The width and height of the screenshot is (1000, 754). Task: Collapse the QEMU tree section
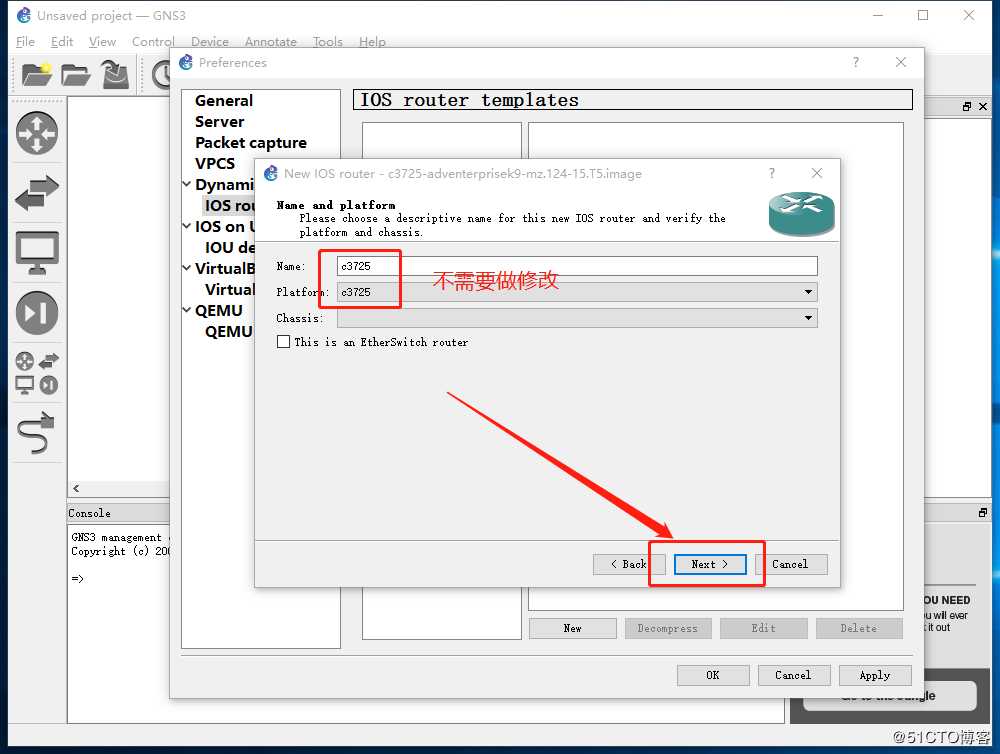point(187,311)
